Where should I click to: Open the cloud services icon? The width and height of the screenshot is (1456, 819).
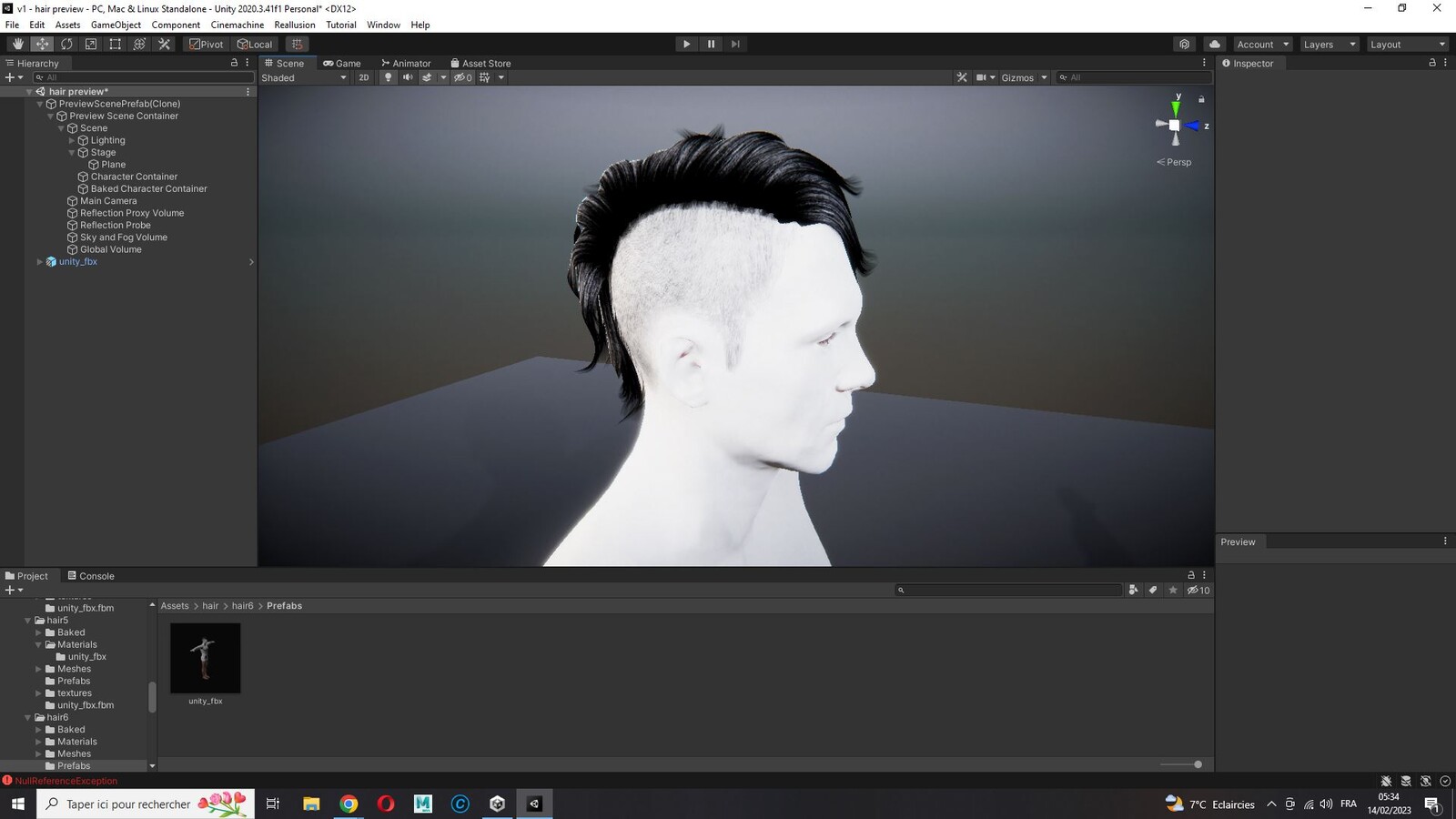point(1215,44)
